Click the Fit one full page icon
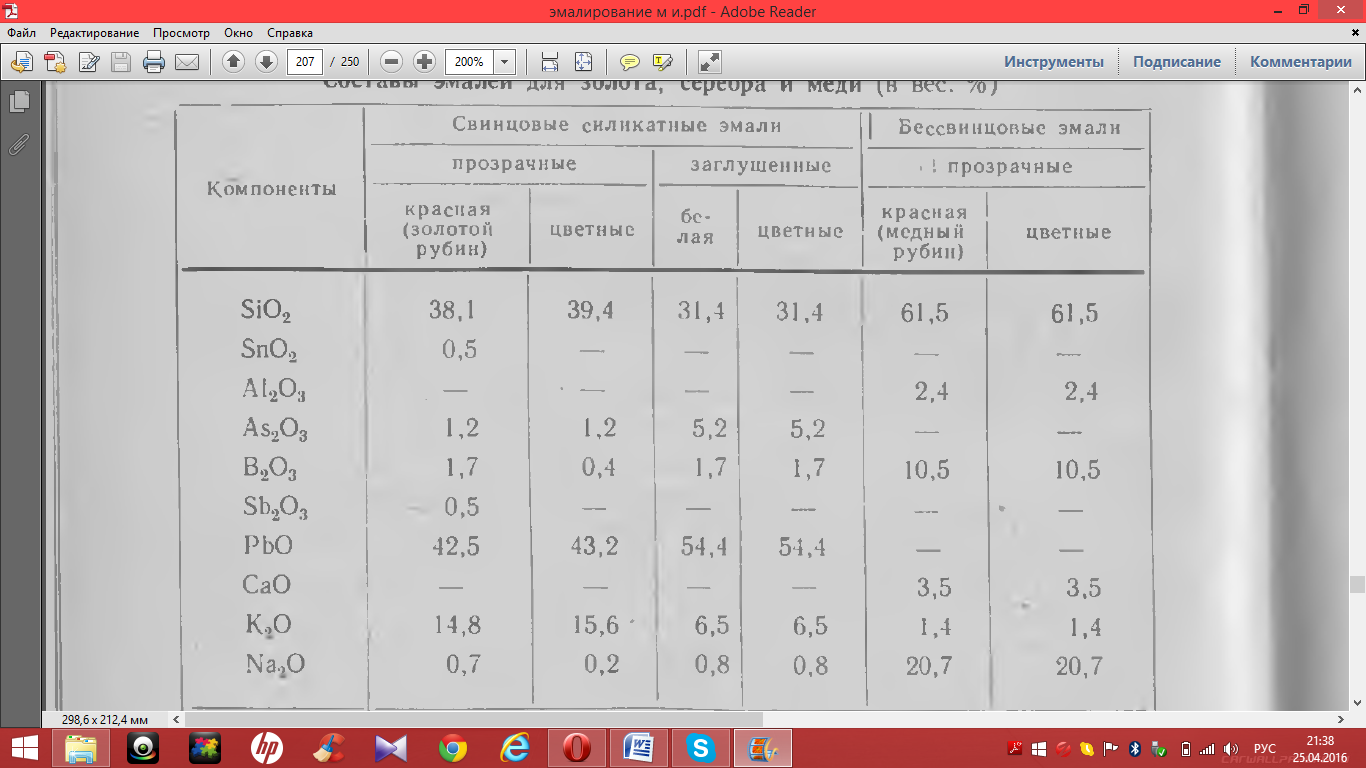The width and height of the screenshot is (1366, 768). click(582, 62)
